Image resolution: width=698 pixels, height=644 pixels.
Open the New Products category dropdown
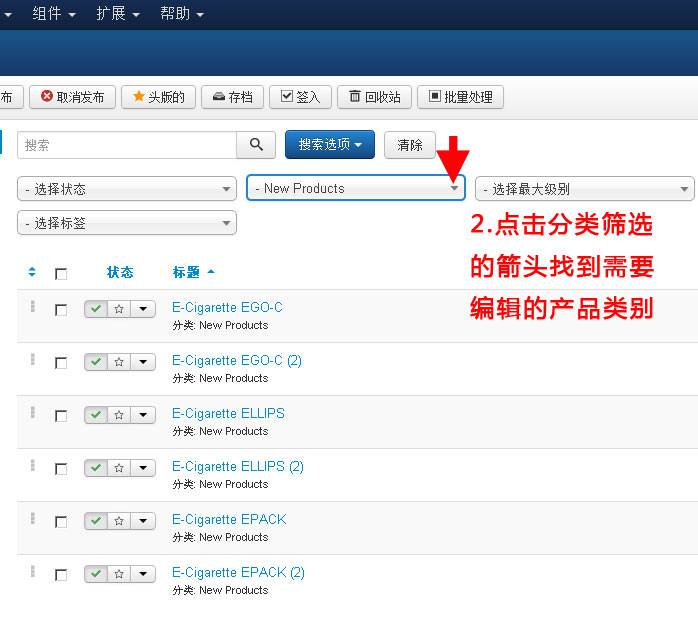coord(356,188)
